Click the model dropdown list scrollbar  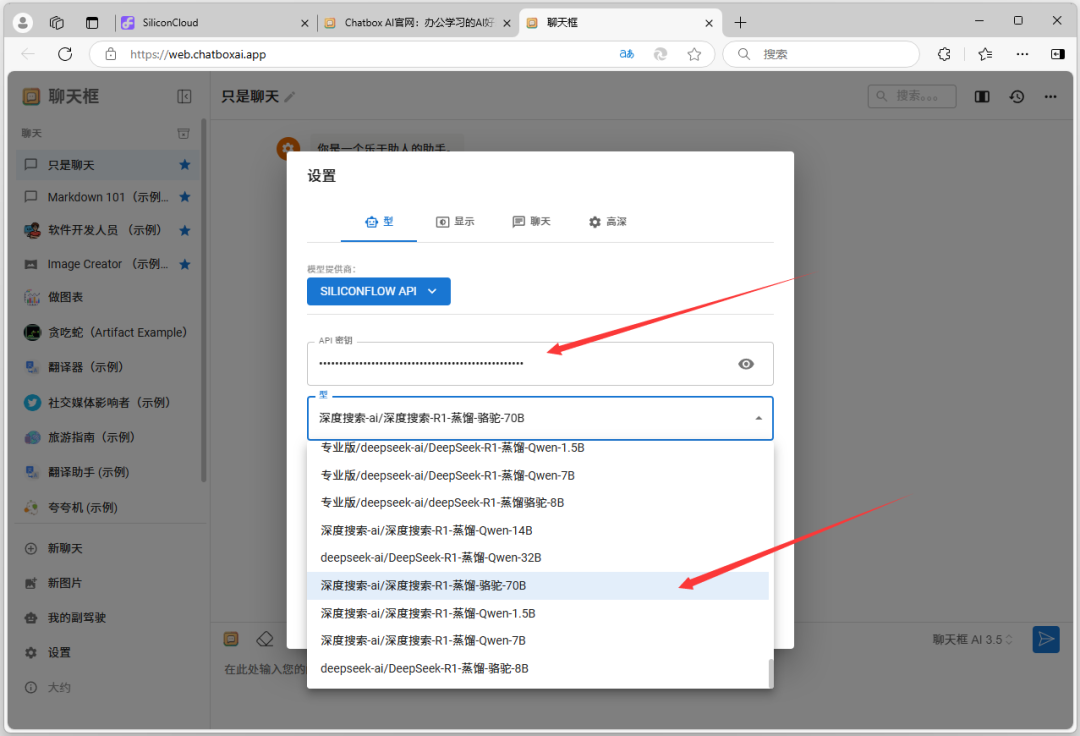click(x=771, y=673)
